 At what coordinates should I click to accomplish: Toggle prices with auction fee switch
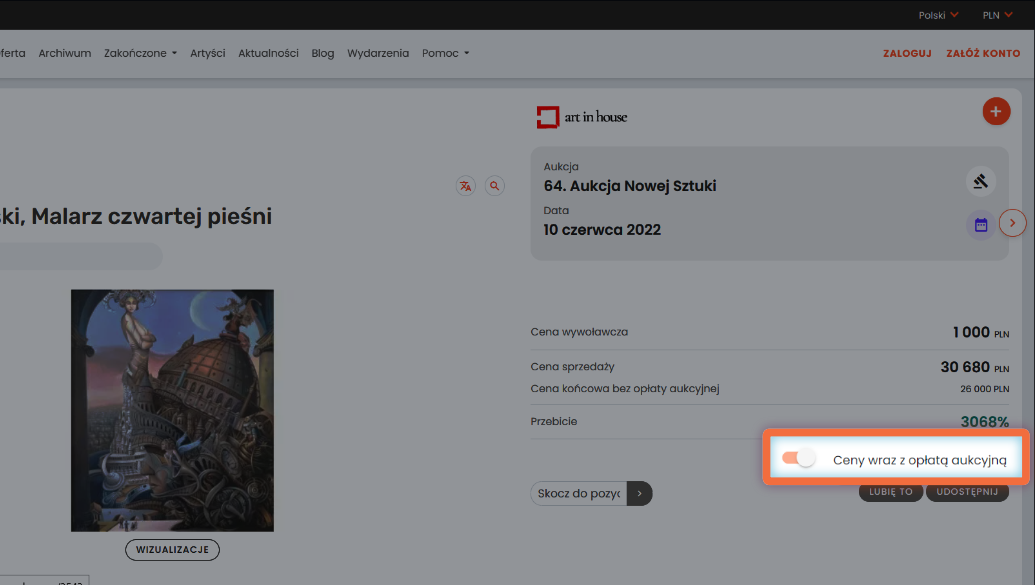[x=798, y=458]
